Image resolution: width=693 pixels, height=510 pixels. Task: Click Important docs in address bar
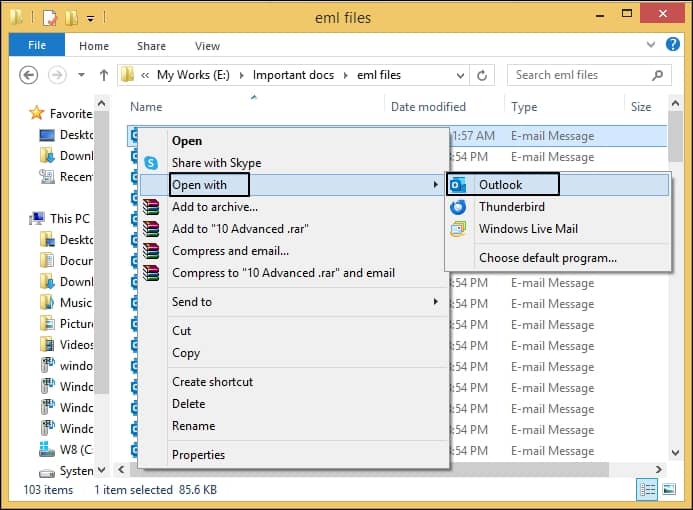point(293,75)
